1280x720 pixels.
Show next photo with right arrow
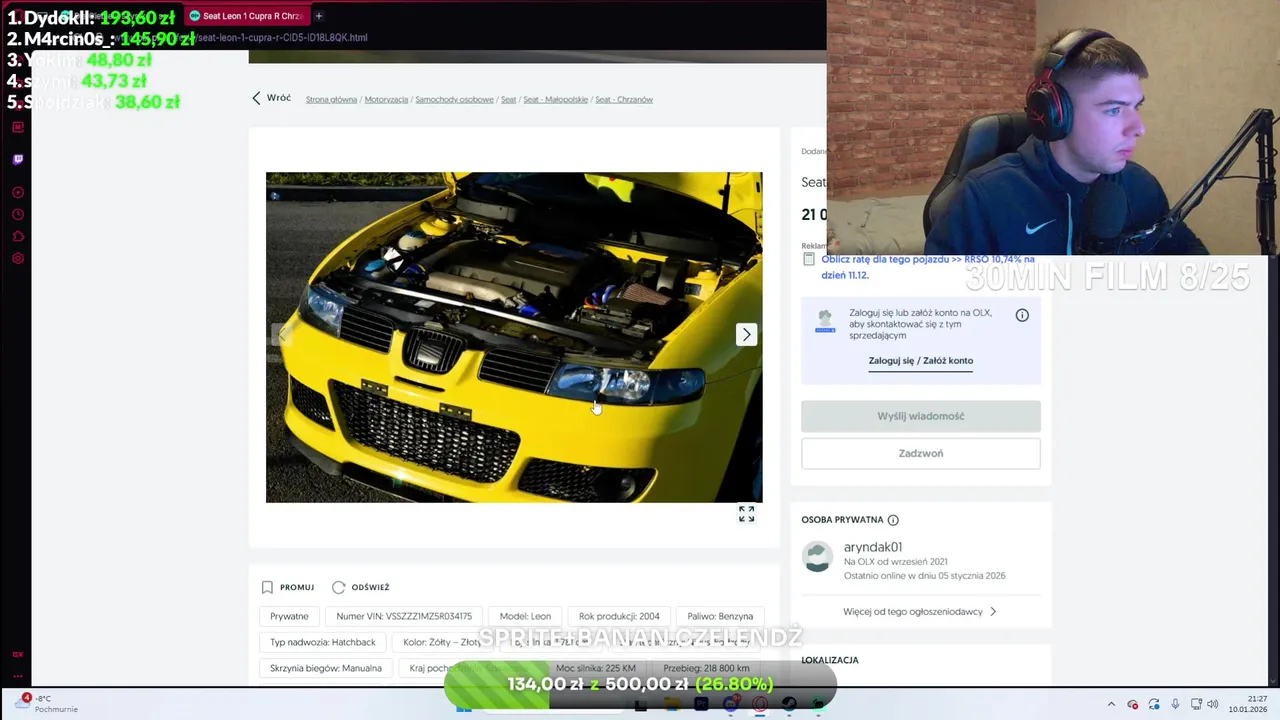746,335
